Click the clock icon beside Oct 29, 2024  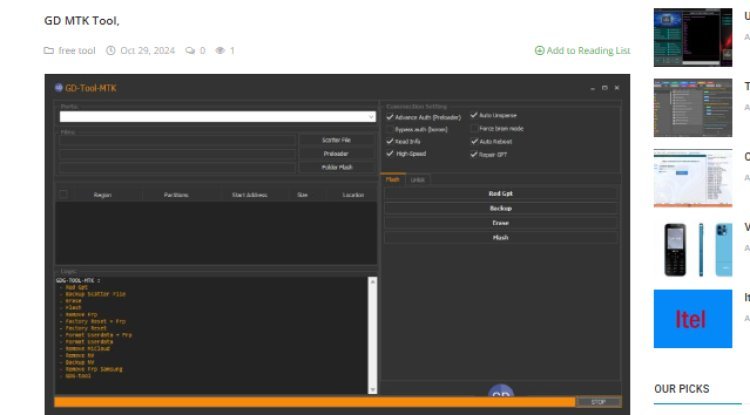click(x=110, y=50)
